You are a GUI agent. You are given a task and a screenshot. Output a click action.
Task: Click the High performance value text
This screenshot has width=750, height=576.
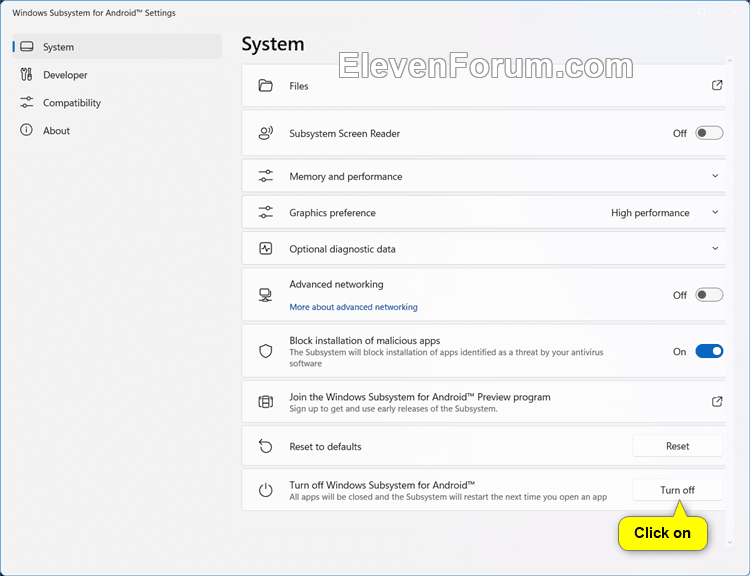650,213
